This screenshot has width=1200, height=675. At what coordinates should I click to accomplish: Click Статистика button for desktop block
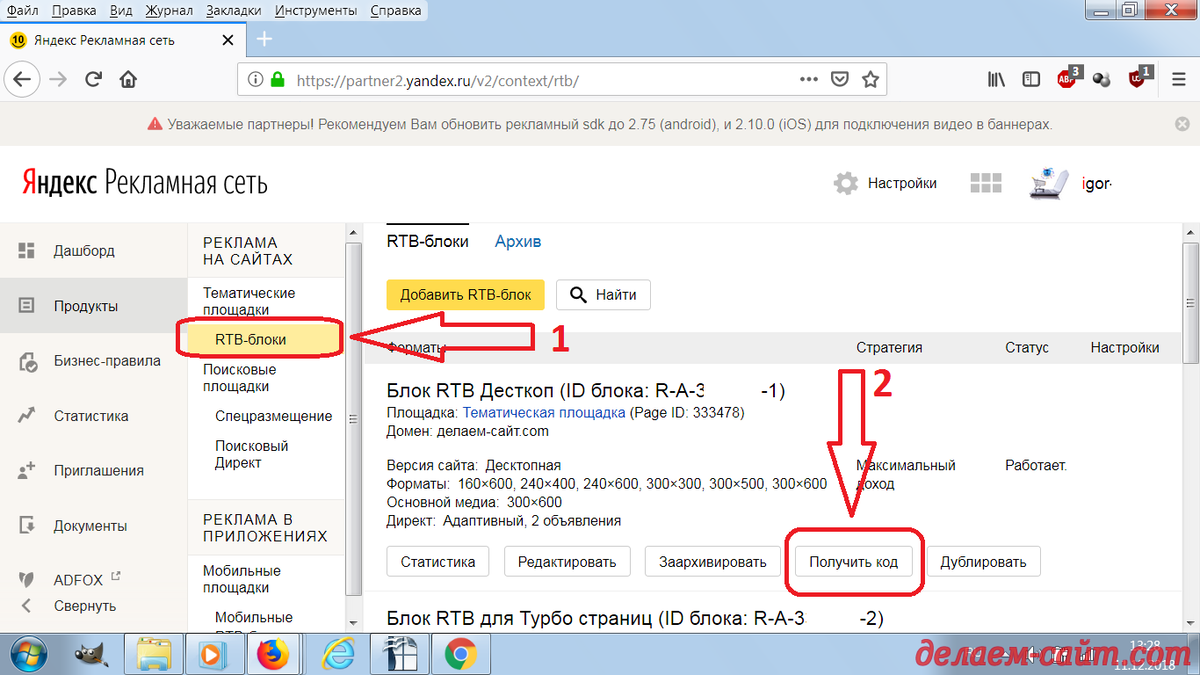tap(438, 561)
